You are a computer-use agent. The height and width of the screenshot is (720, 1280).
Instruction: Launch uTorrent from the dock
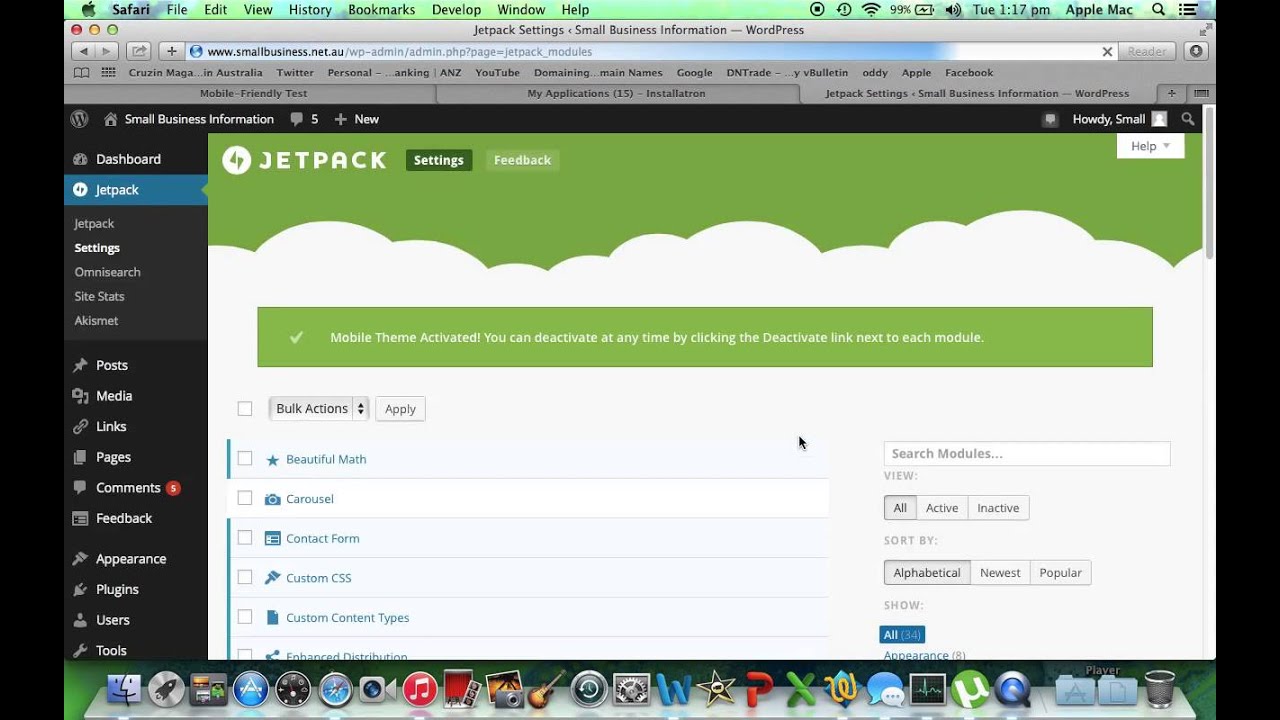tap(969, 689)
